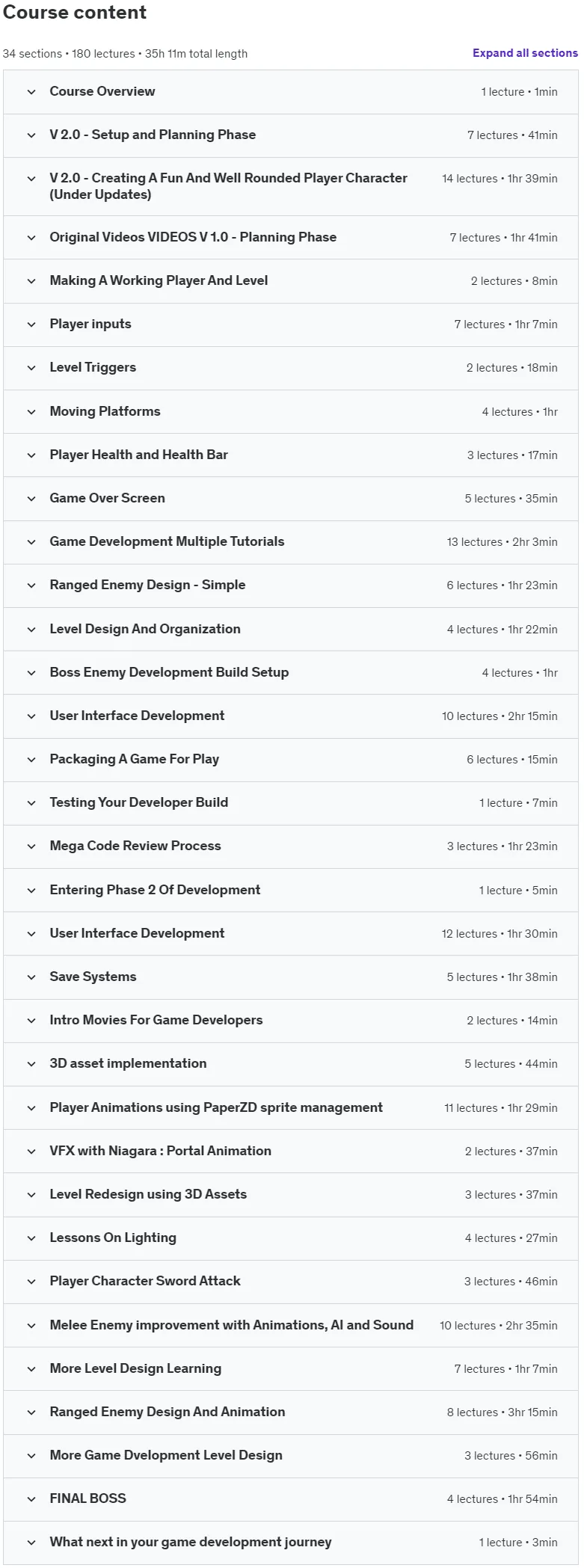Click chevron beside Level Triggers
The height and width of the screenshot is (1568, 584).
click(31, 368)
